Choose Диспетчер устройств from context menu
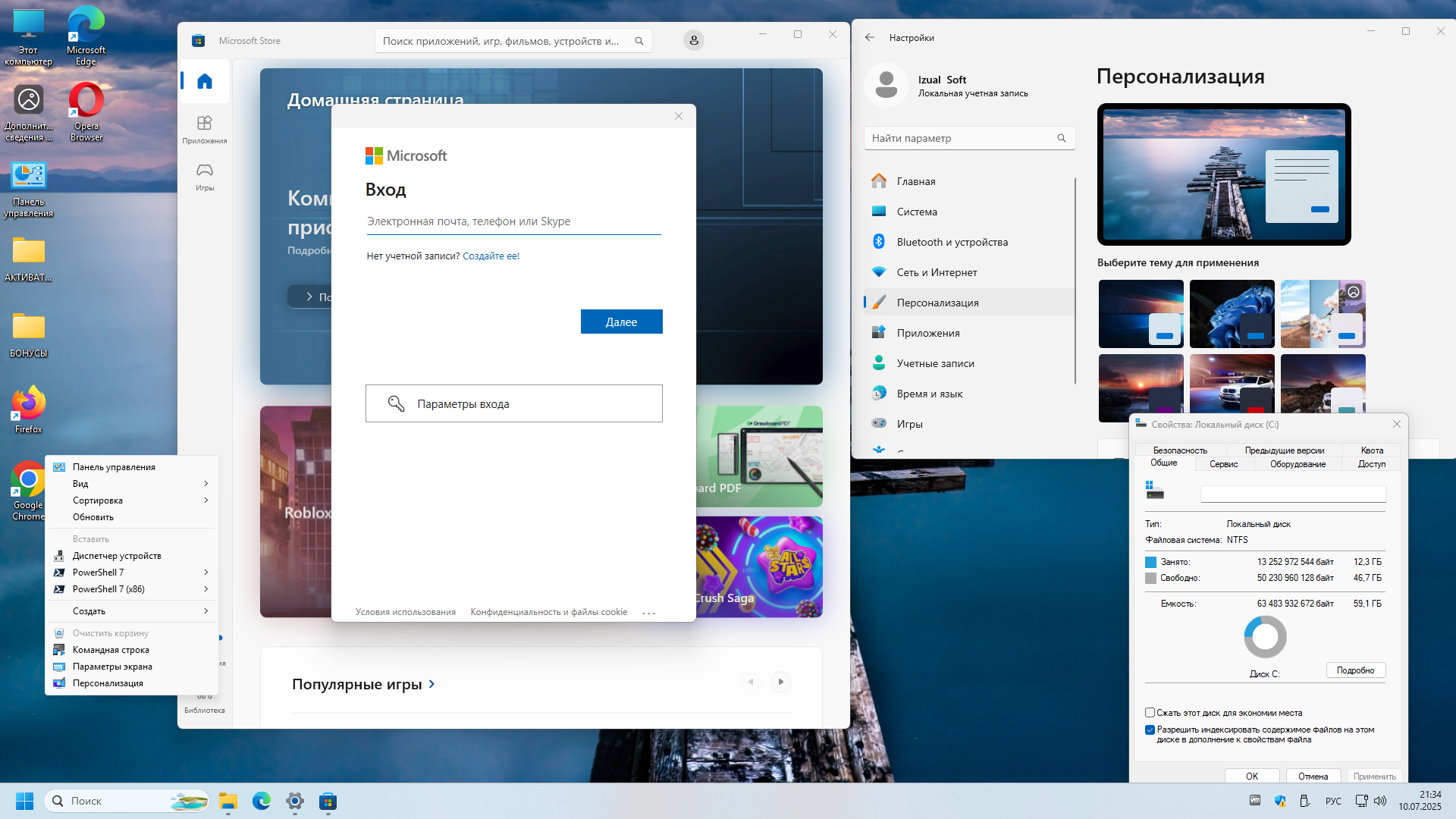 [133, 556]
